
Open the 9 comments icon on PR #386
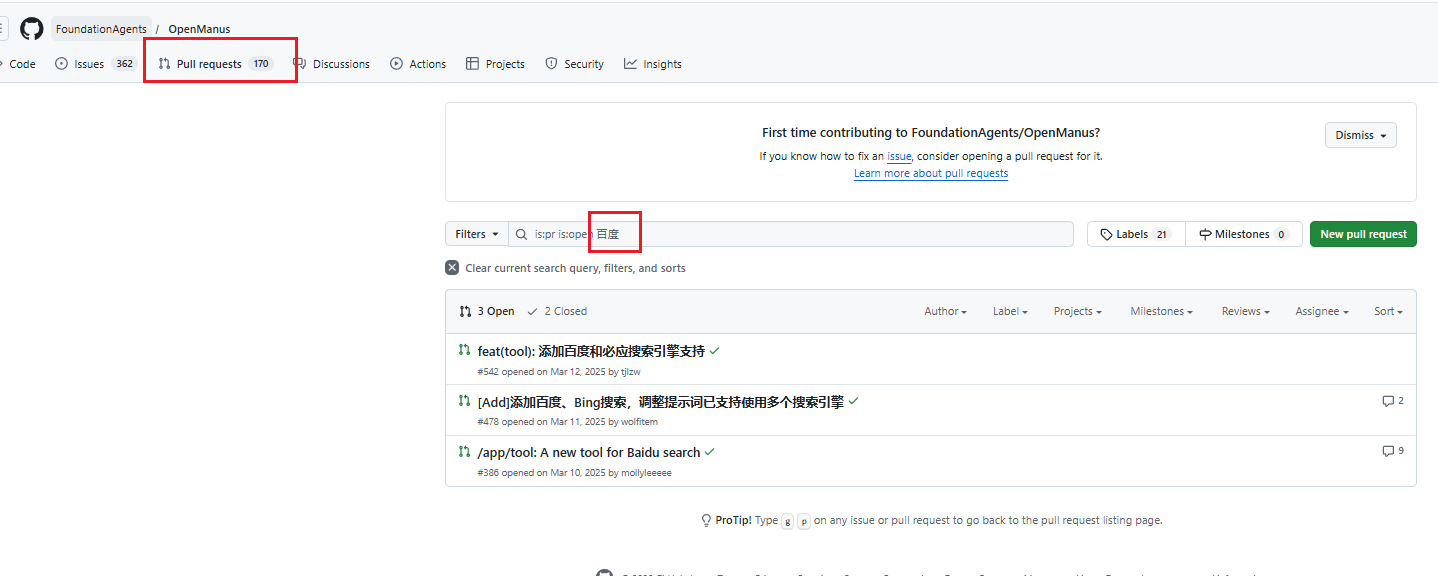[1393, 451]
